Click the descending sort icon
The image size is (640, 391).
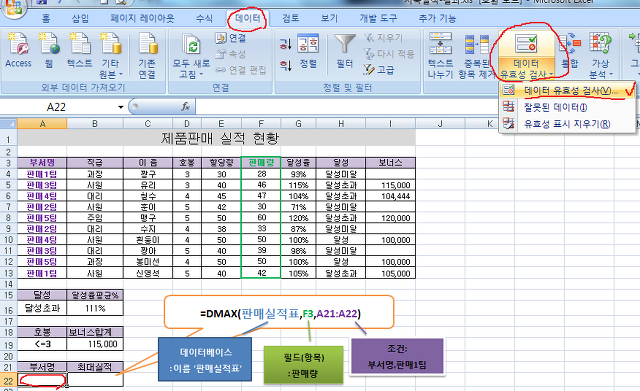(285, 65)
